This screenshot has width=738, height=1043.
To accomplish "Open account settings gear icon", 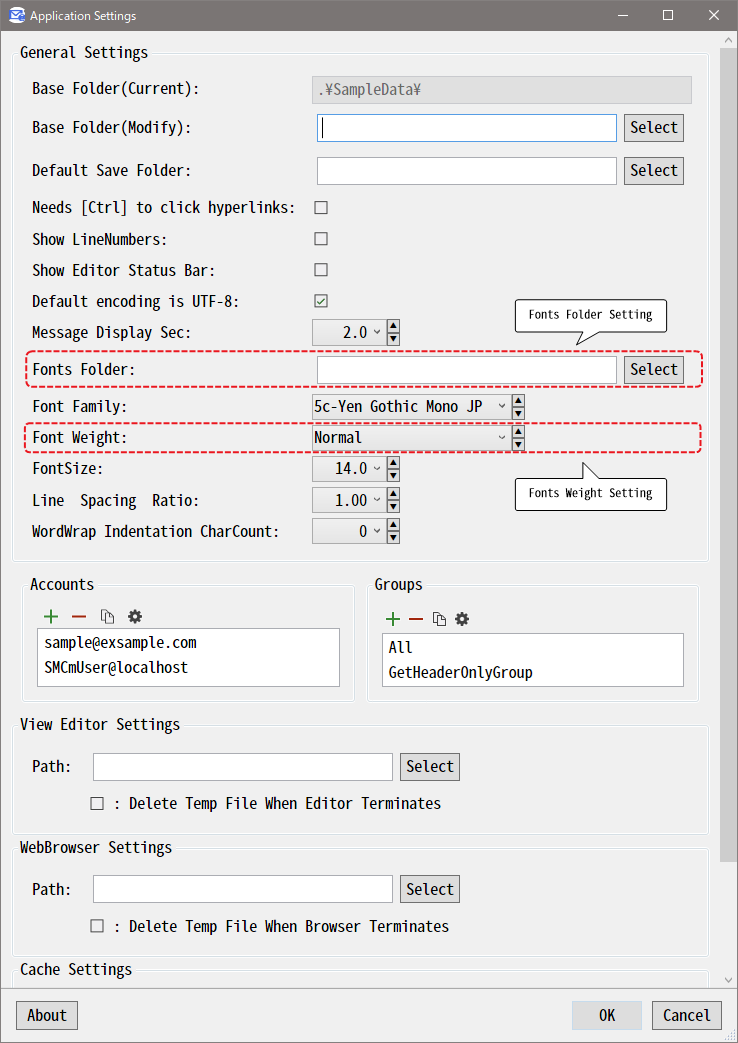I will [x=135, y=617].
